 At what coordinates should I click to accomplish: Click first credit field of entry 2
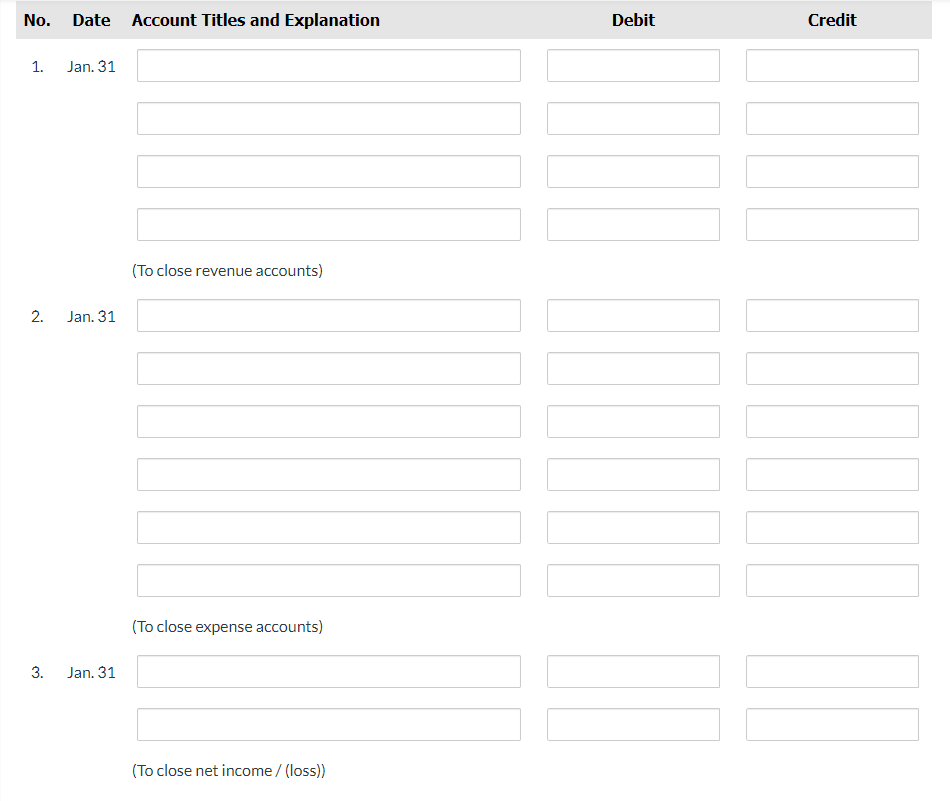point(832,315)
